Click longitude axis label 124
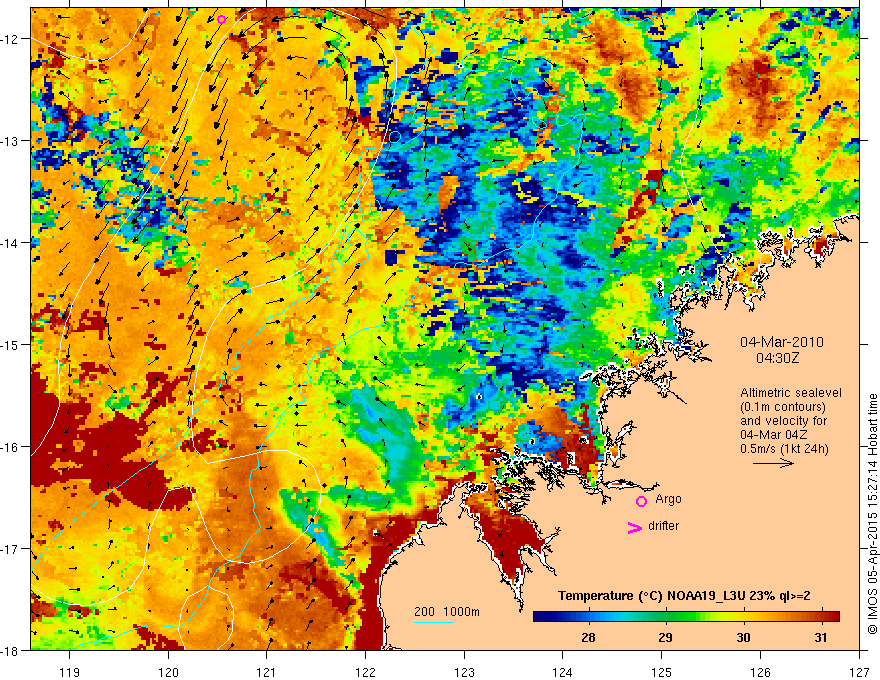This screenshot has width=880, height=680. pyautogui.click(x=563, y=672)
